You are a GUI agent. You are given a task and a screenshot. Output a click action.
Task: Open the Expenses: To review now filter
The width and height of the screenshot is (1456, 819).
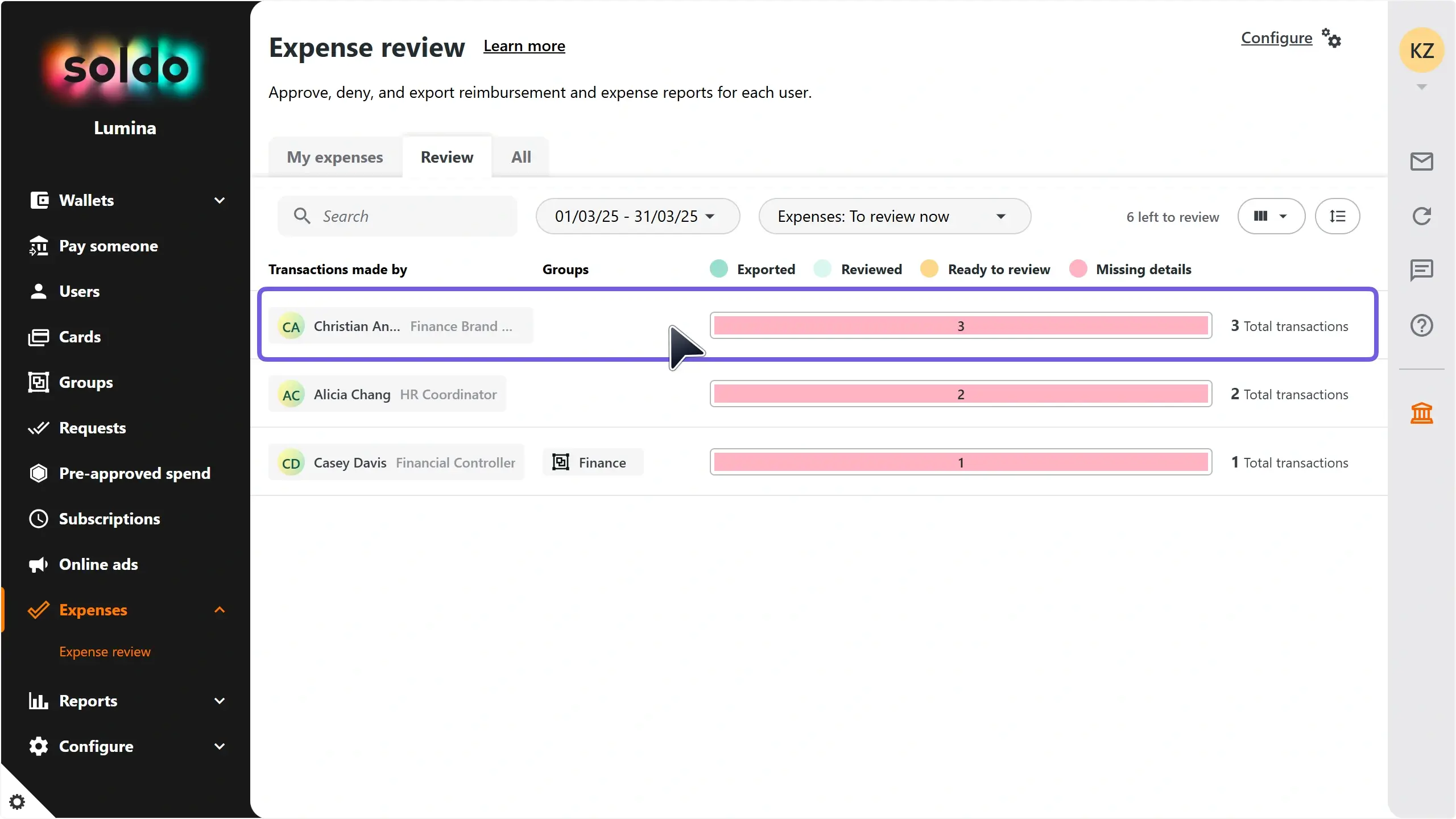(894, 216)
